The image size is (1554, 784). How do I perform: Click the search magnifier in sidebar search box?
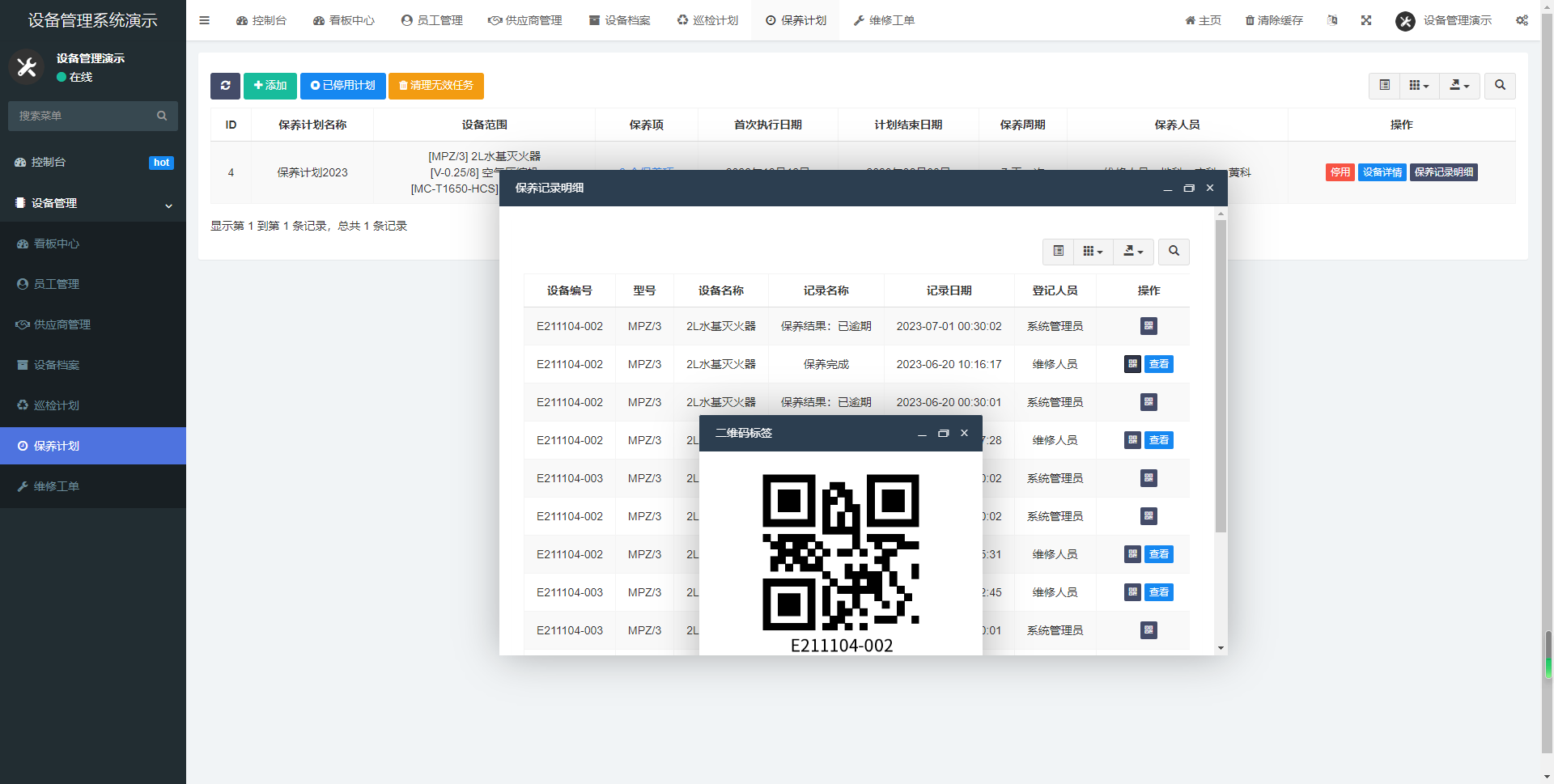pos(162,116)
